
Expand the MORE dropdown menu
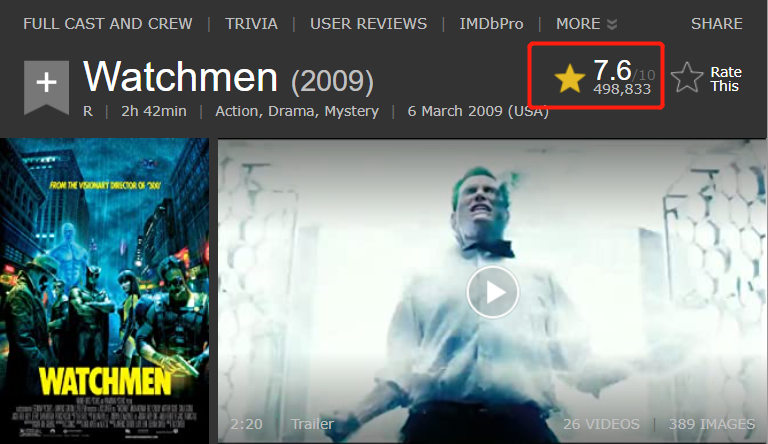pyautogui.click(x=586, y=24)
